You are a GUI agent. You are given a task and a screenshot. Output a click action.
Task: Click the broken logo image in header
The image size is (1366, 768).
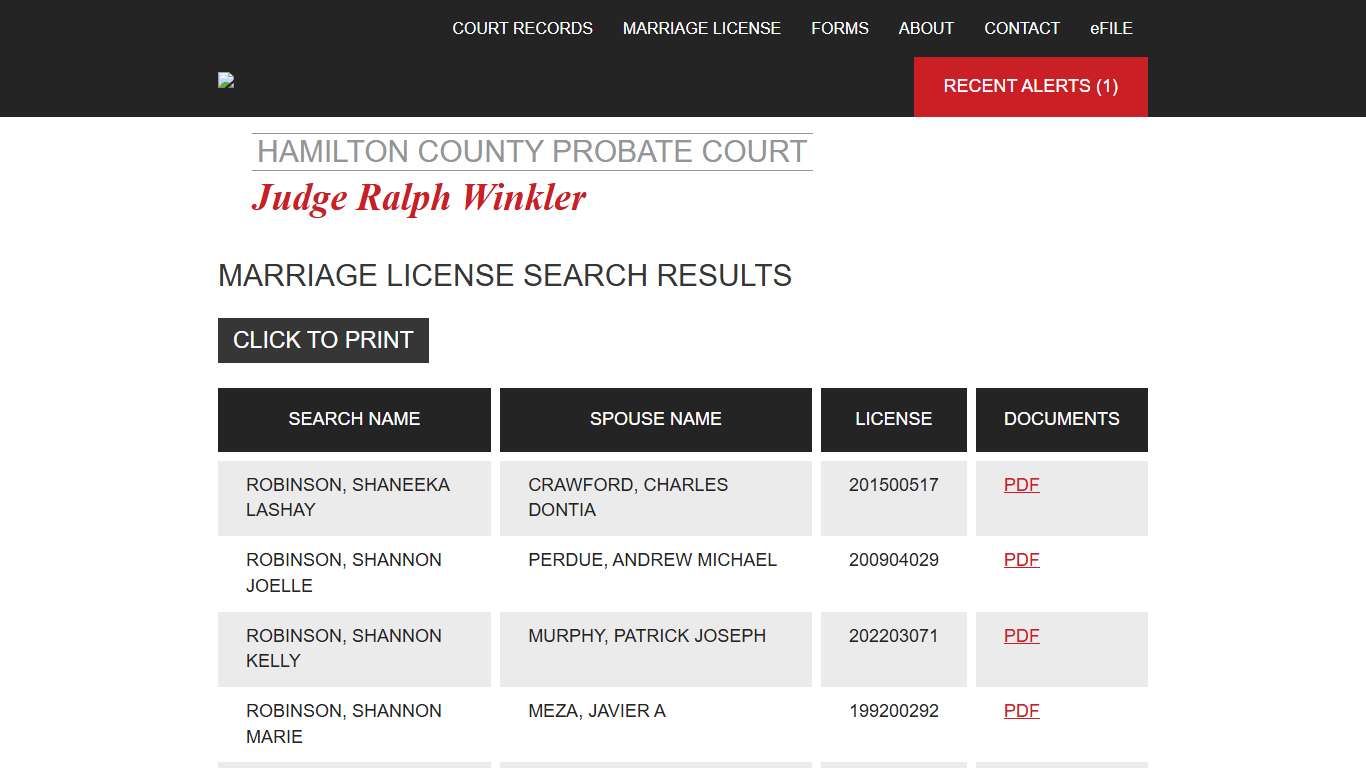click(226, 81)
